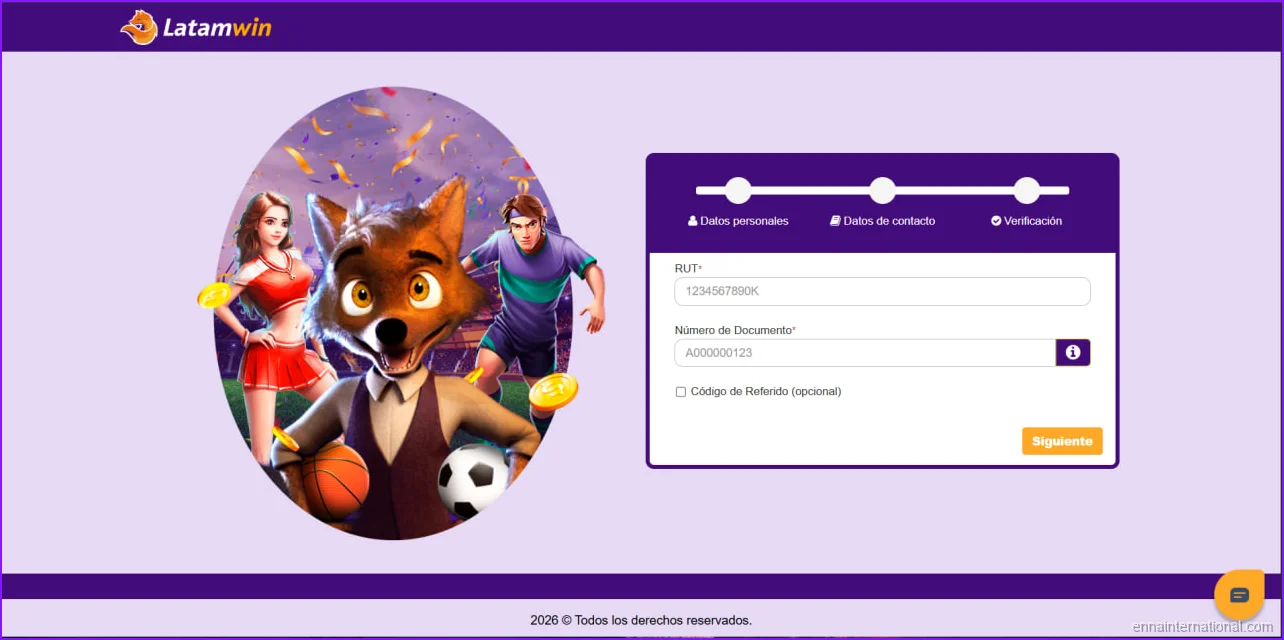Select the Datos personales step circle
The image size is (1284, 640).
[738, 190]
